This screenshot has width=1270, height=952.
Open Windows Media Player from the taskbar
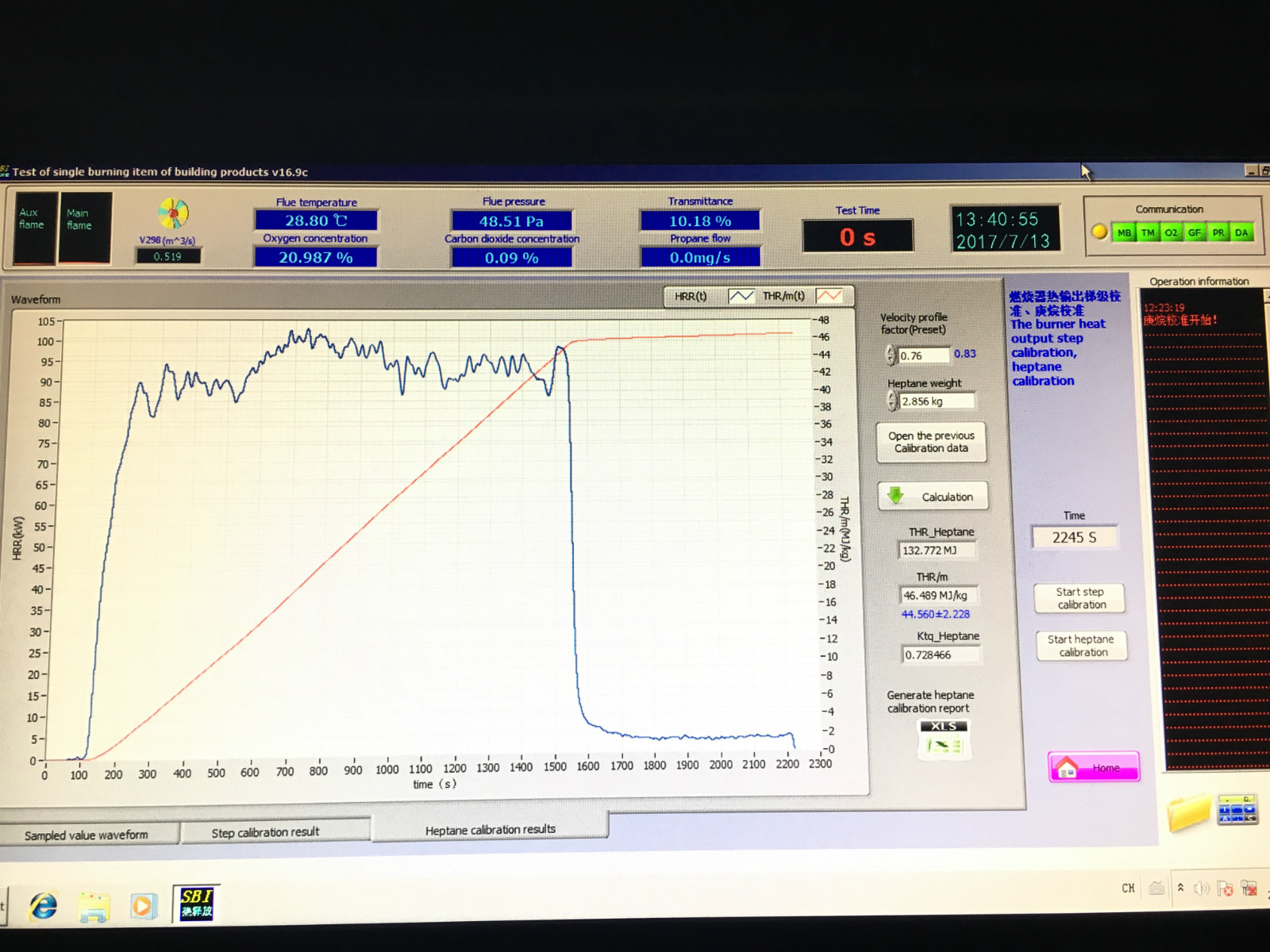click(143, 905)
